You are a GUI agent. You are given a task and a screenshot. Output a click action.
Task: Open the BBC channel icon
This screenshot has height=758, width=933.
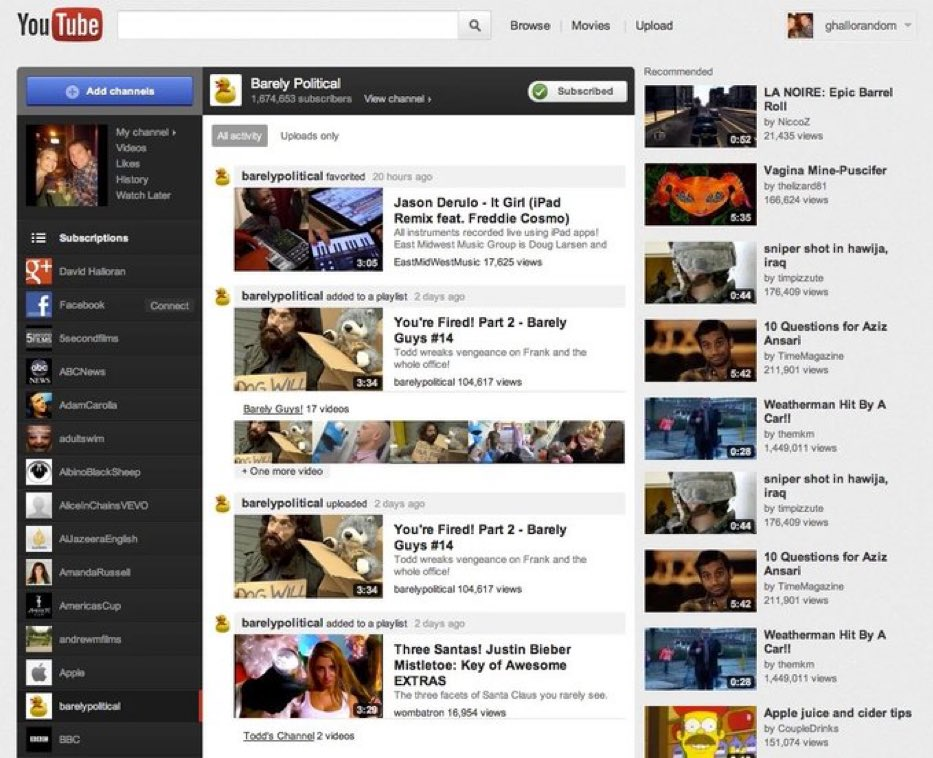click(x=39, y=740)
